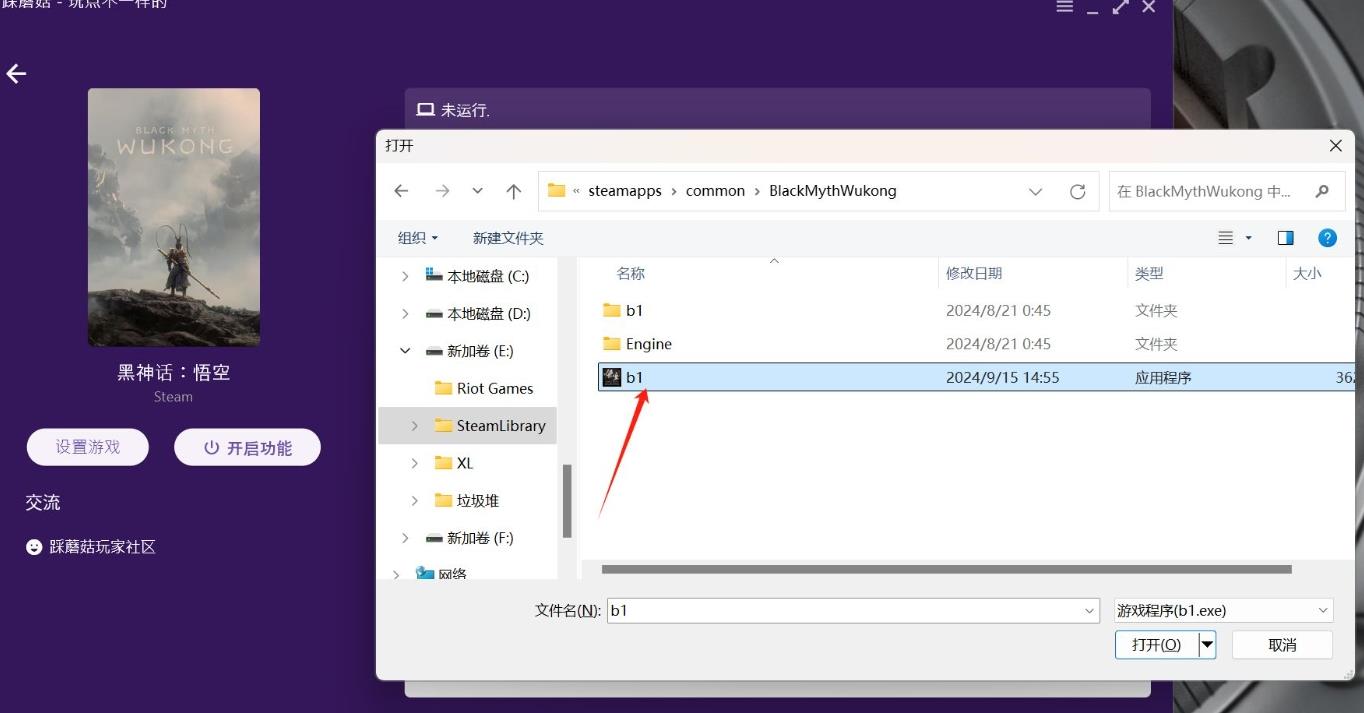Click the 取消 button
1364x713 pixels.
(x=1282, y=645)
